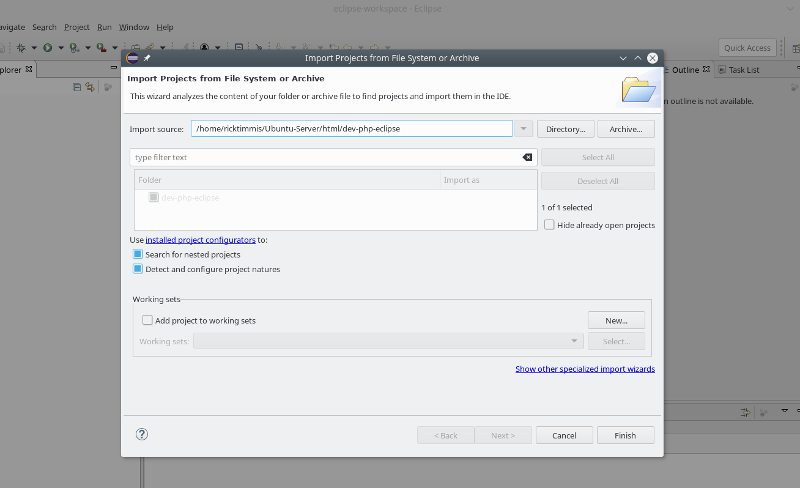Screen dimensions: 800x488
Task: Click the Import as column header
Action: (x=489, y=180)
